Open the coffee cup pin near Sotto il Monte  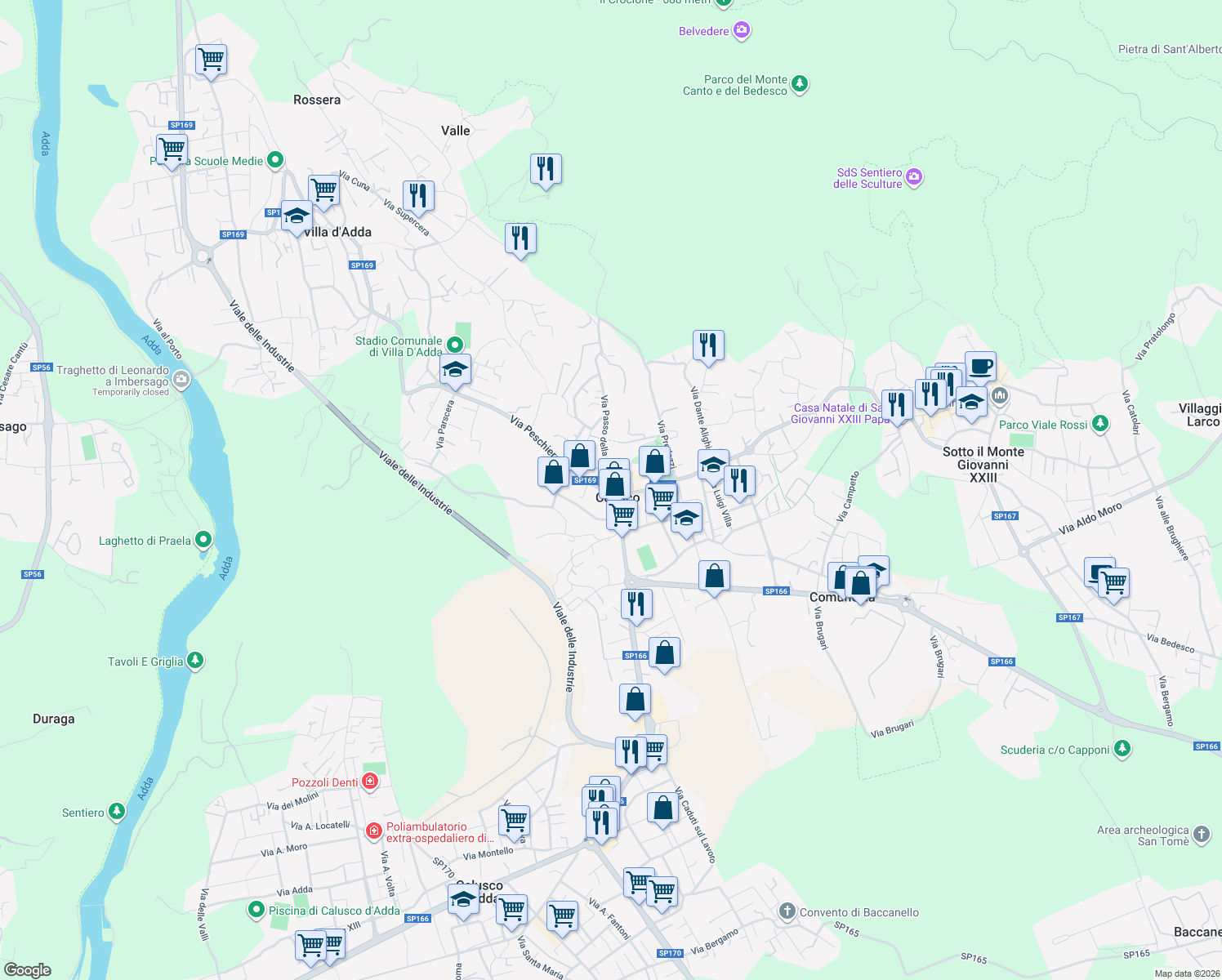(979, 367)
